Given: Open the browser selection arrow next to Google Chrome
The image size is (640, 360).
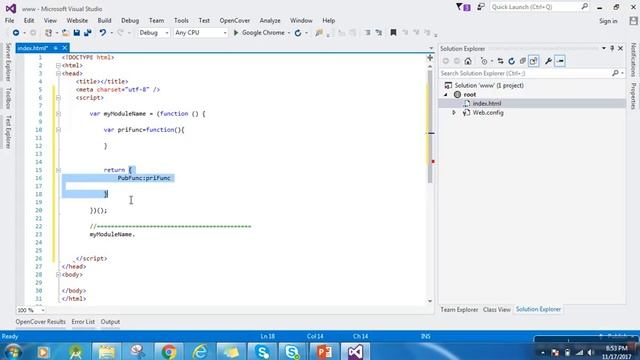Looking at the screenshot, I should tap(289, 33).
